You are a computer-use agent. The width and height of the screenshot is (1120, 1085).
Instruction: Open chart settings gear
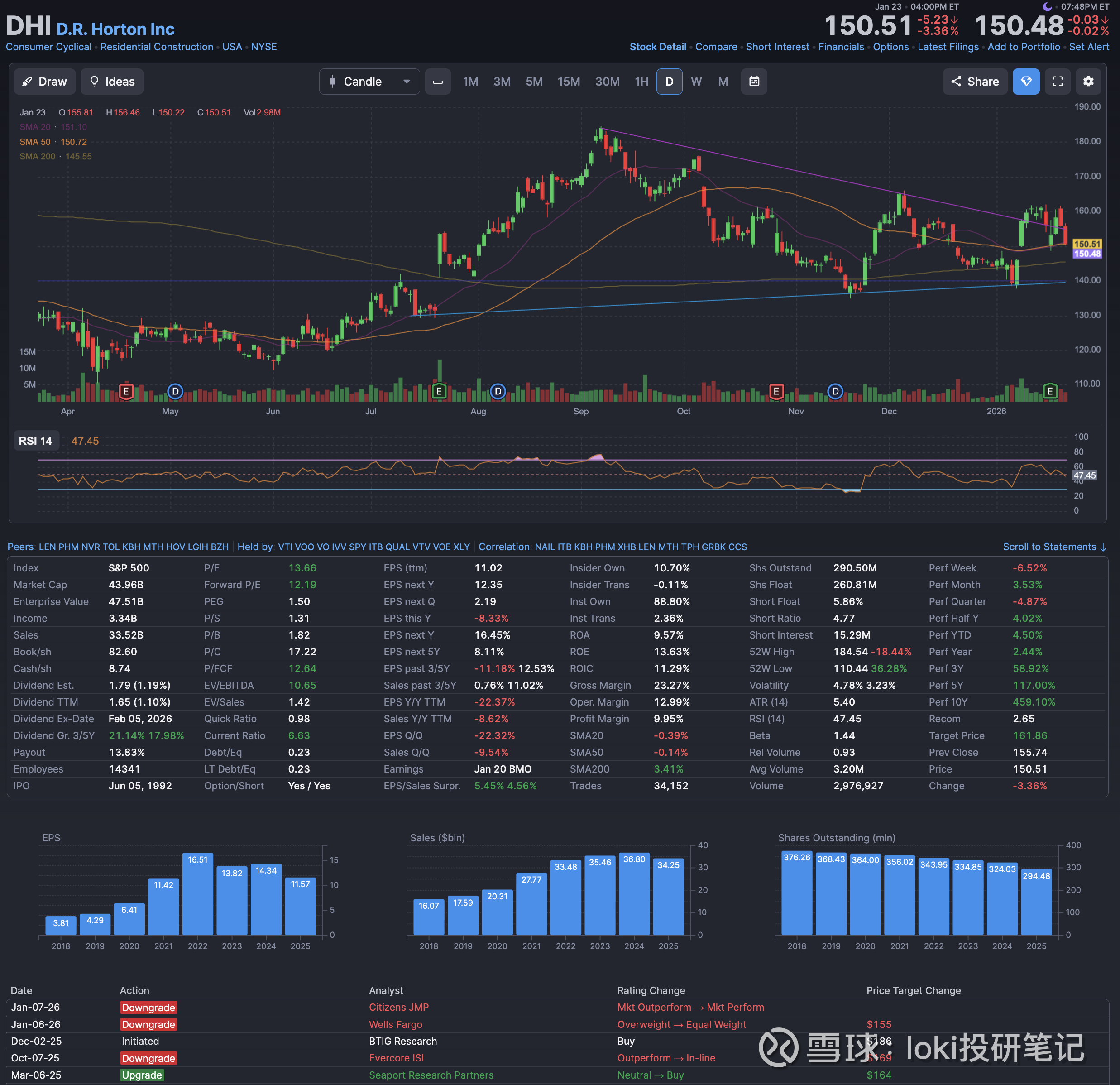pyautogui.click(x=1088, y=82)
